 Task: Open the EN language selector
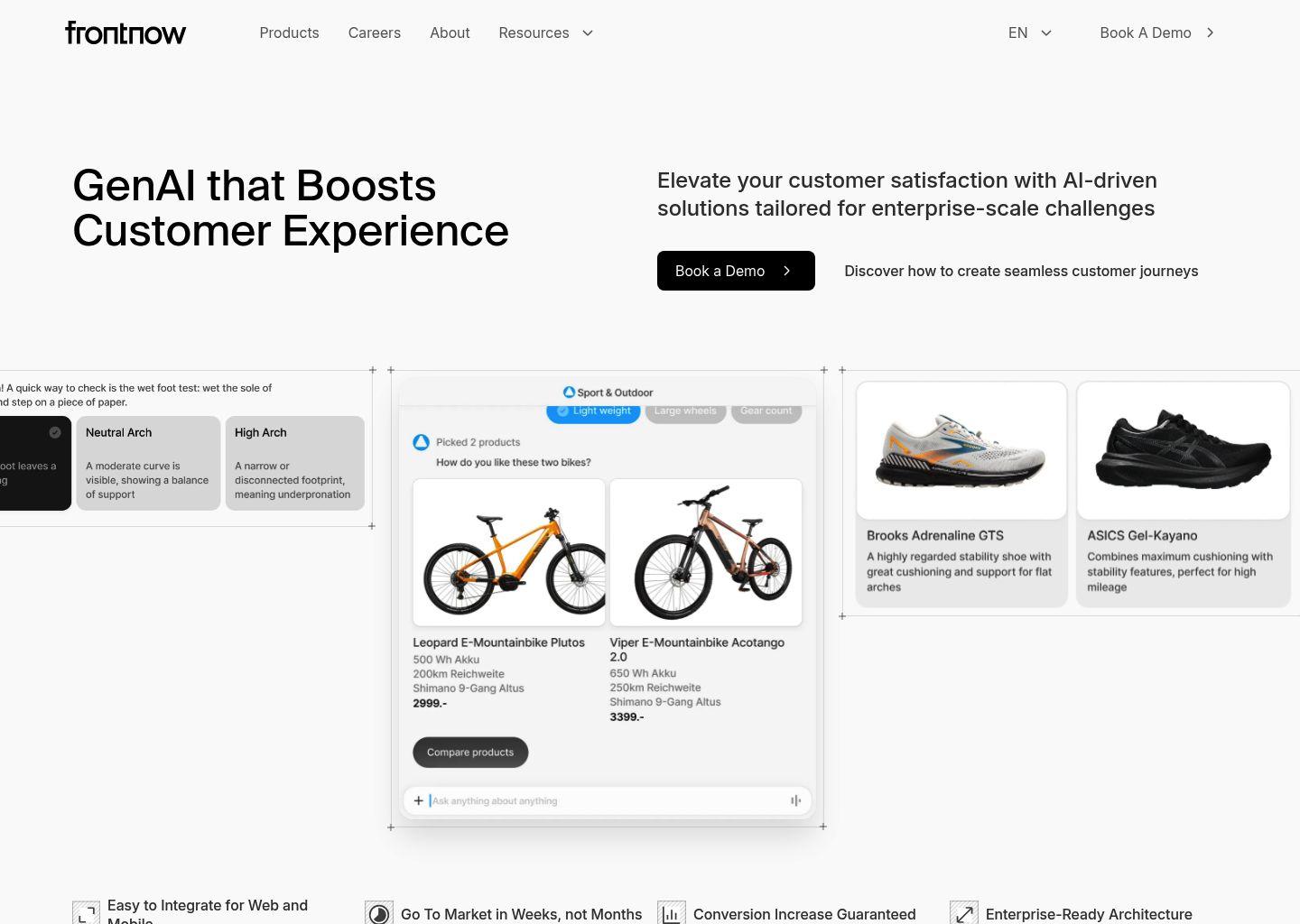click(1030, 32)
